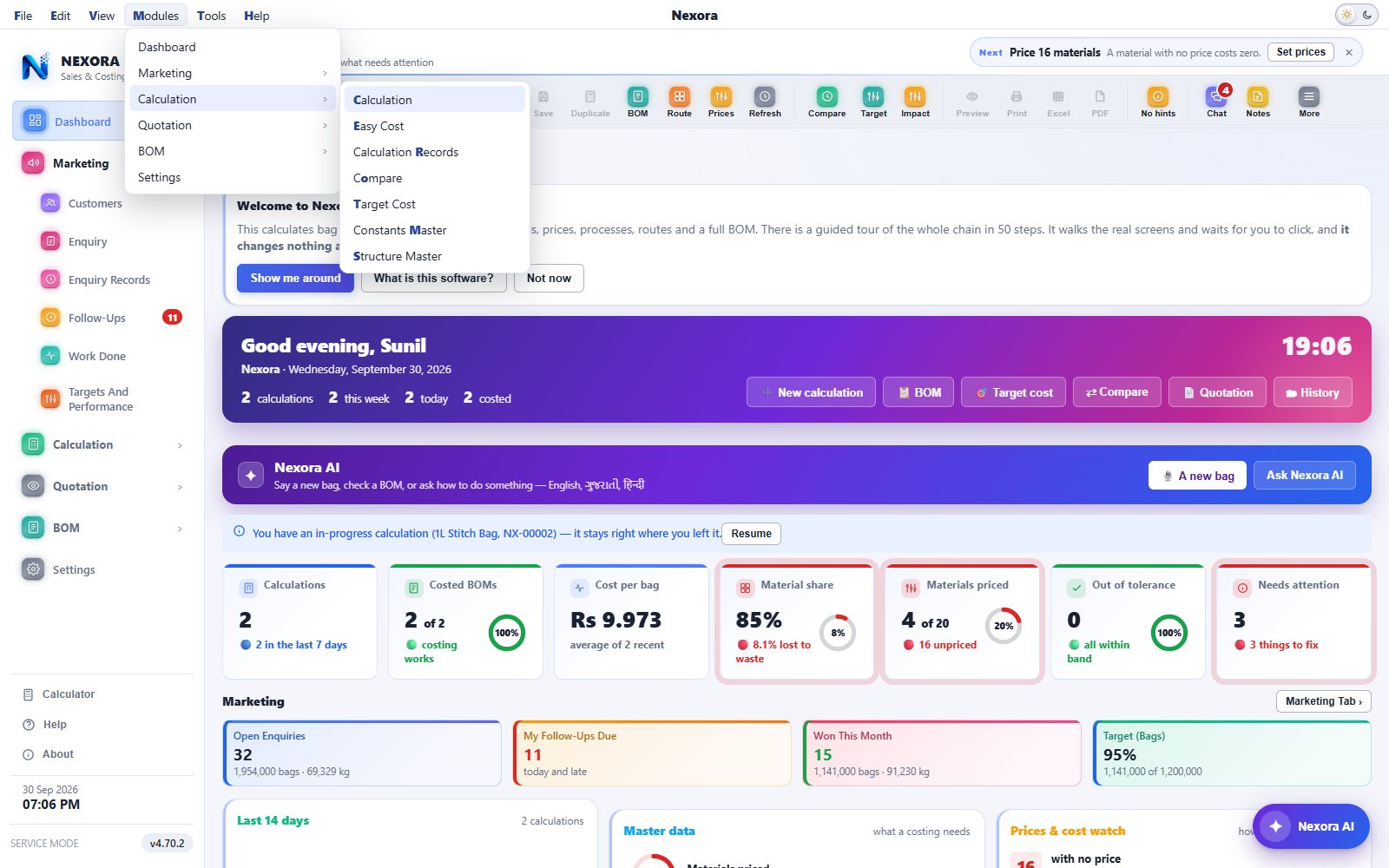Open Enquiry Records in the sidebar
This screenshot has height=868, width=1389.
pyautogui.click(x=109, y=279)
